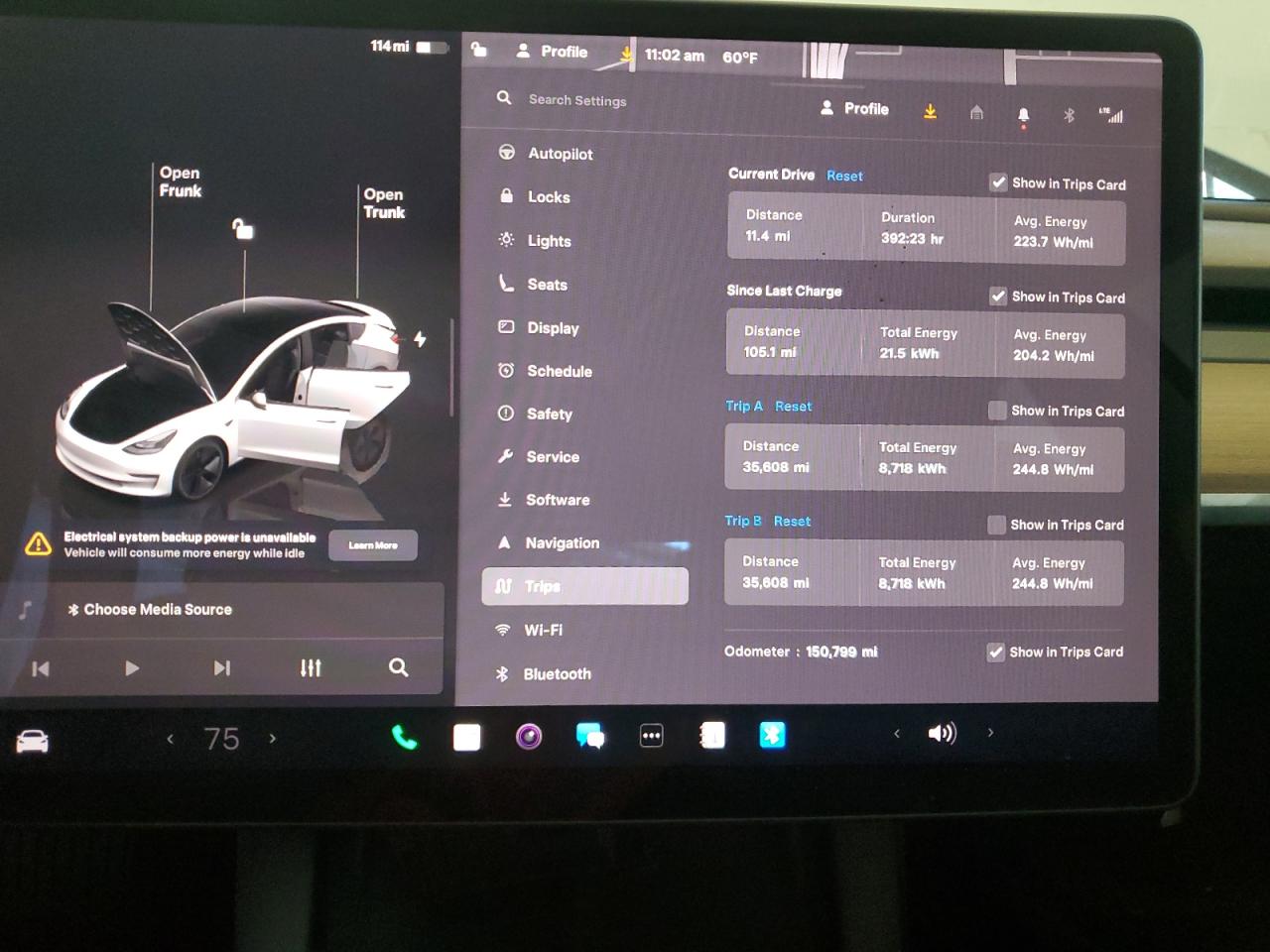Open the Service settings icon
Image resolution: width=1270 pixels, height=952 pixels.
(x=506, y=457)
